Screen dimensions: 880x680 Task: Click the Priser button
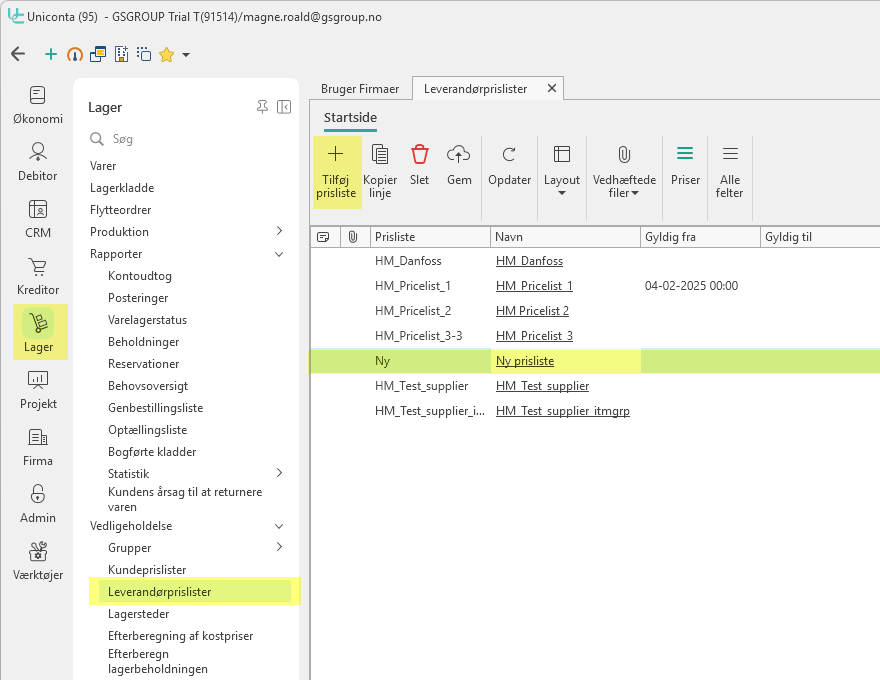pyautogui.click(x=685, y=166)
